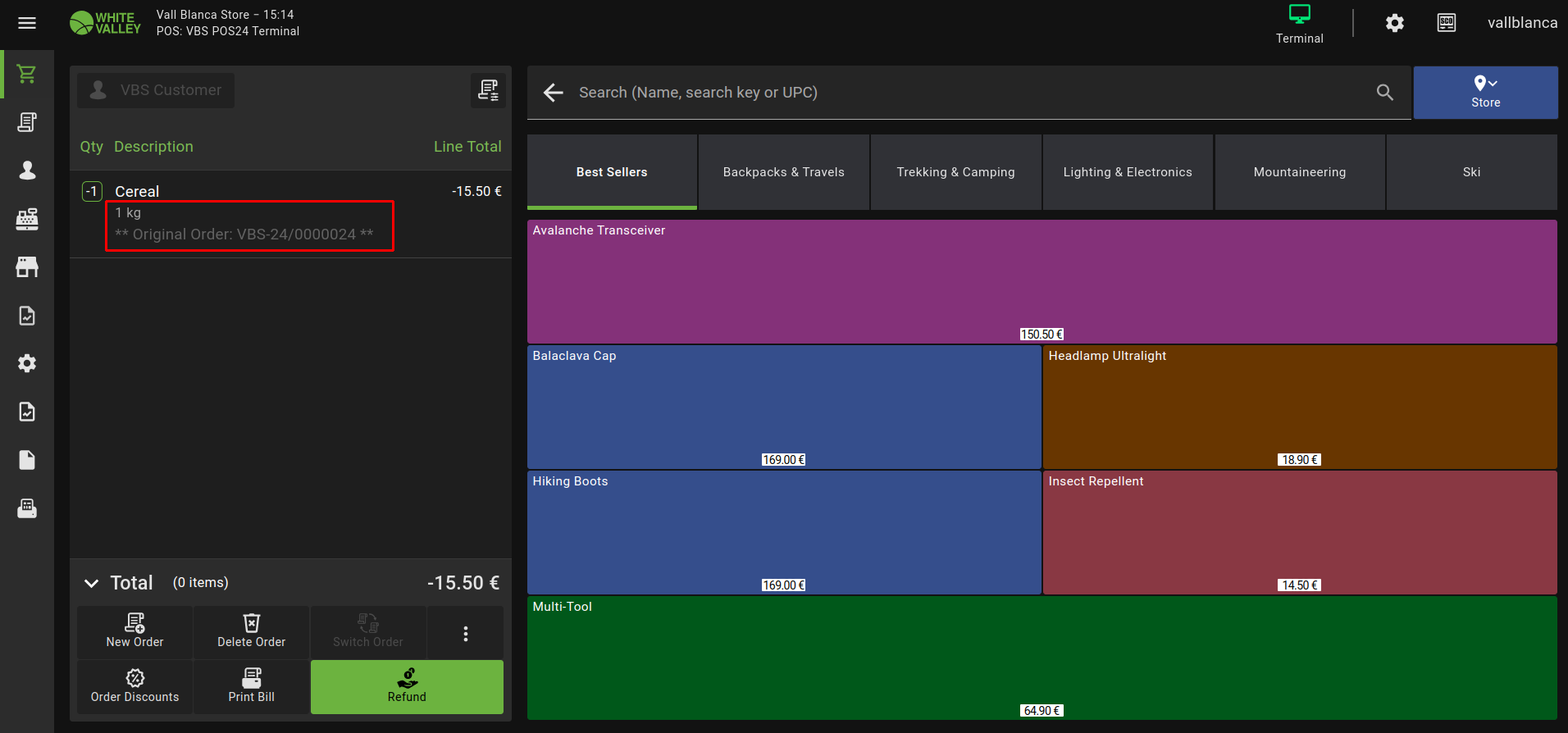Open the customer profile sidebar icon
This screenshot has height=733, width=1568.
point(27,171)
